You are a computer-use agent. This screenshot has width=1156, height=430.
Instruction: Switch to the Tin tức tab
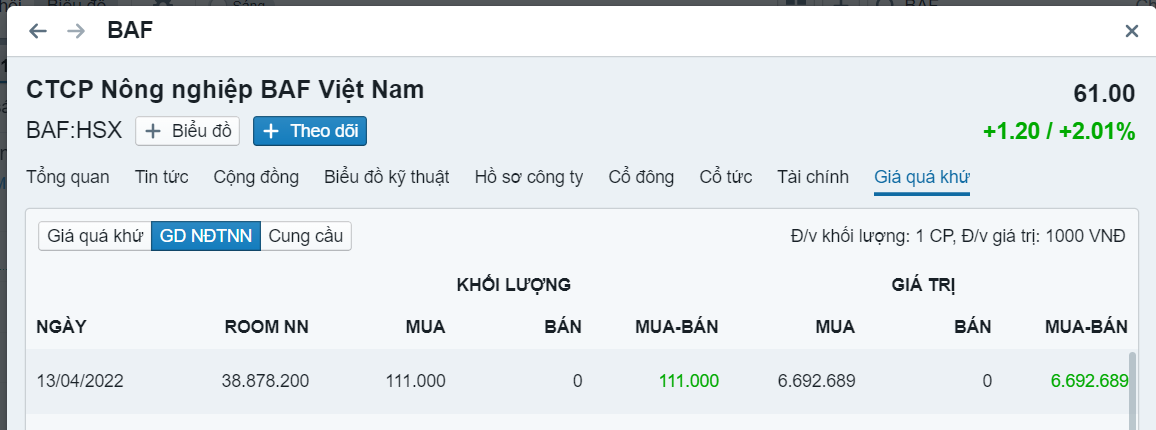point(161,177)
